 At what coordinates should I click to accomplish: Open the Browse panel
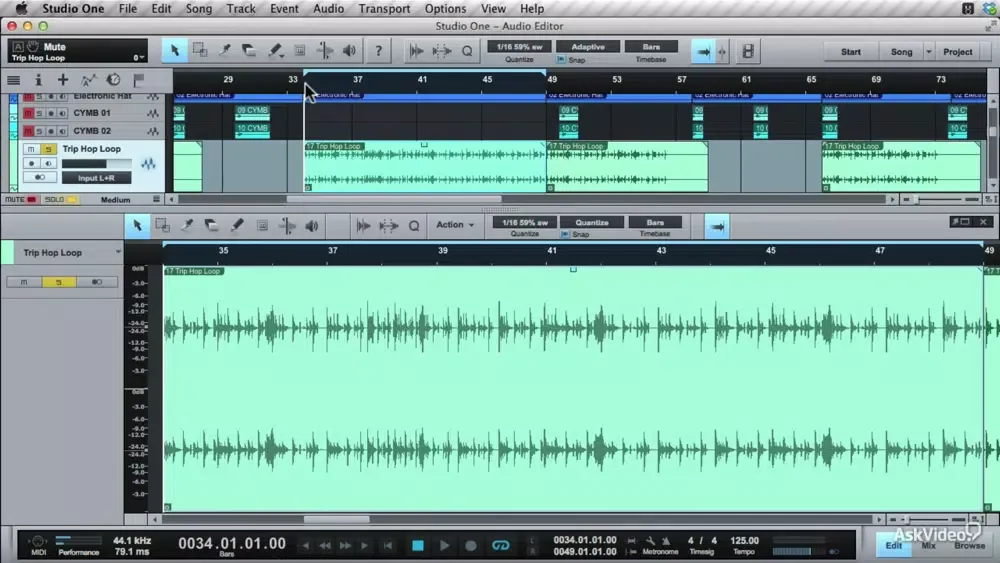coord(969,545)
